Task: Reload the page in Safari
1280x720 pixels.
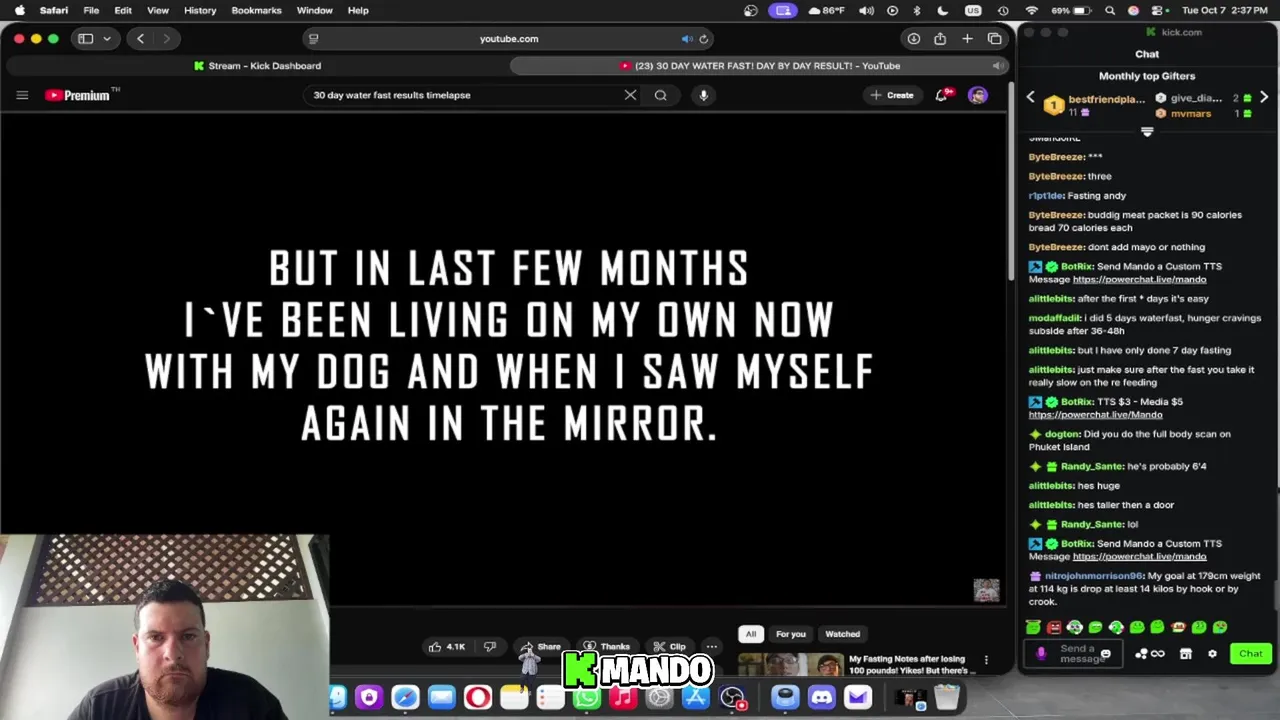Action: point(704,39)
